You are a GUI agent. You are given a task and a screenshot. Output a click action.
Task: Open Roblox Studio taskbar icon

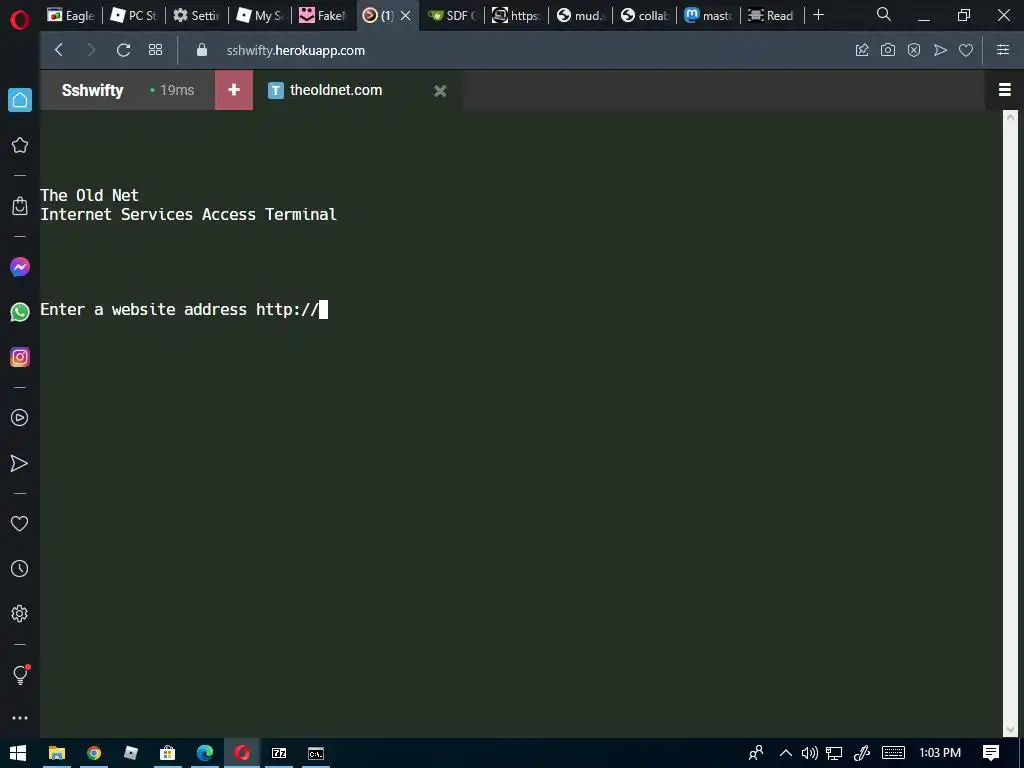[x=131, y=753]
